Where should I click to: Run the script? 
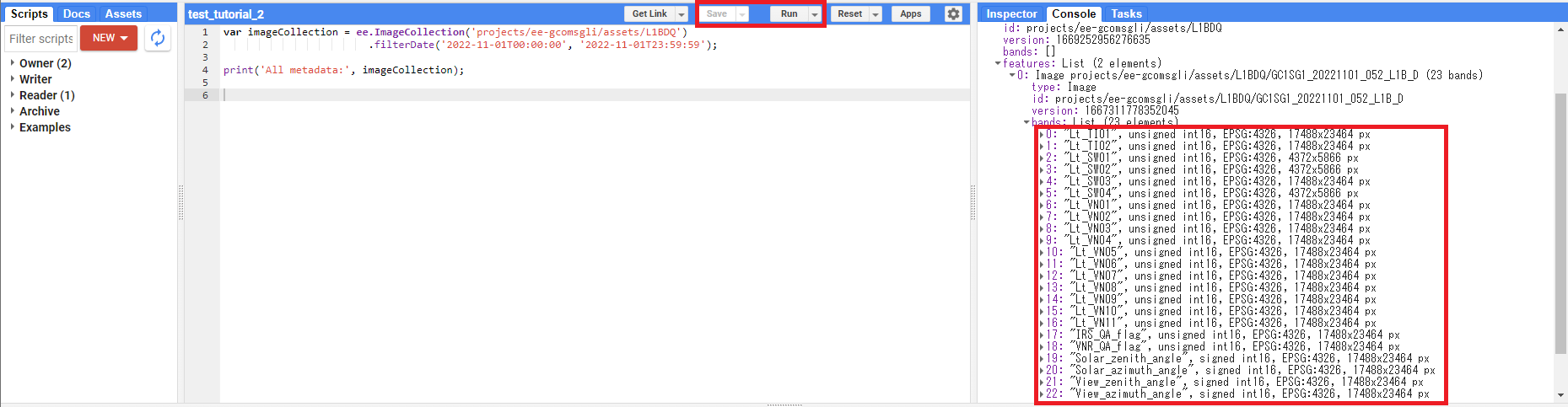click(789, 14)
